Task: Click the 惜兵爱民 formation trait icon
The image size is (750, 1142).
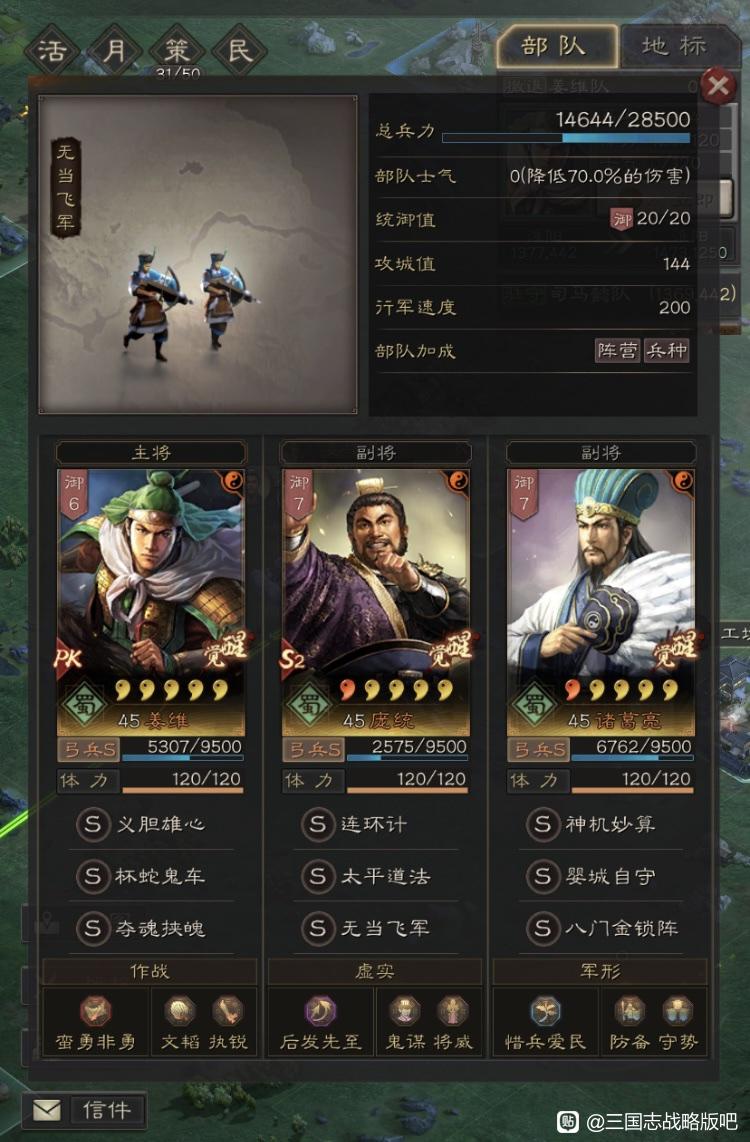Action: [x=545, y=1011]
